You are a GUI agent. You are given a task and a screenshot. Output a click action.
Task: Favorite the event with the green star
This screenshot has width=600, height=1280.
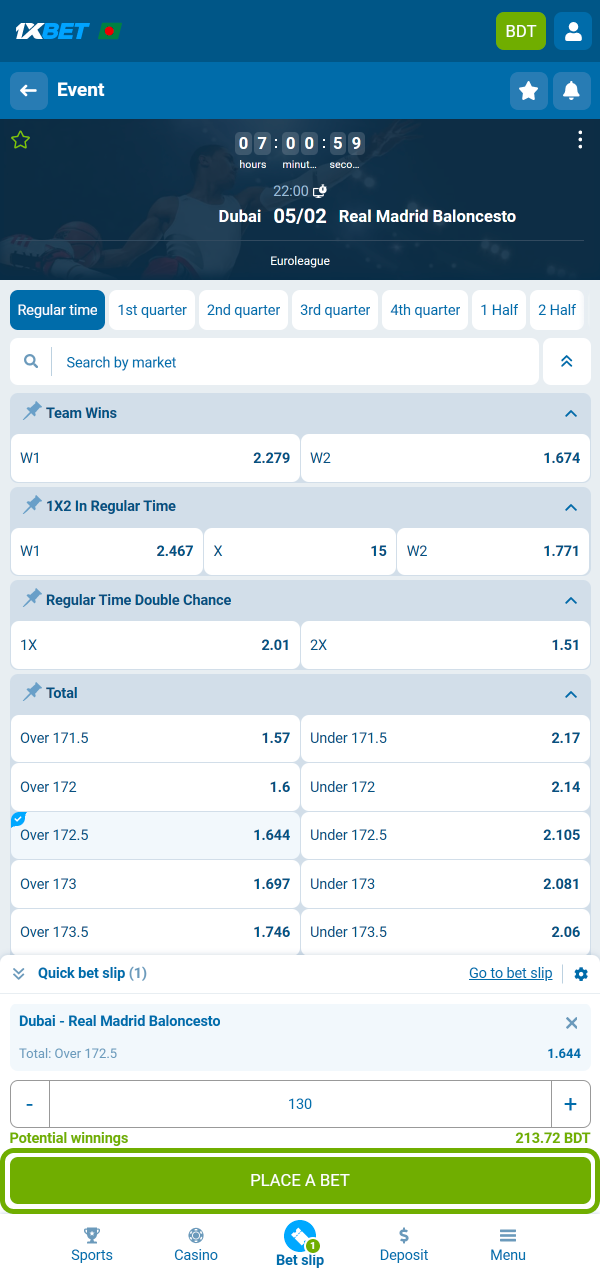[x=20, y=140]
